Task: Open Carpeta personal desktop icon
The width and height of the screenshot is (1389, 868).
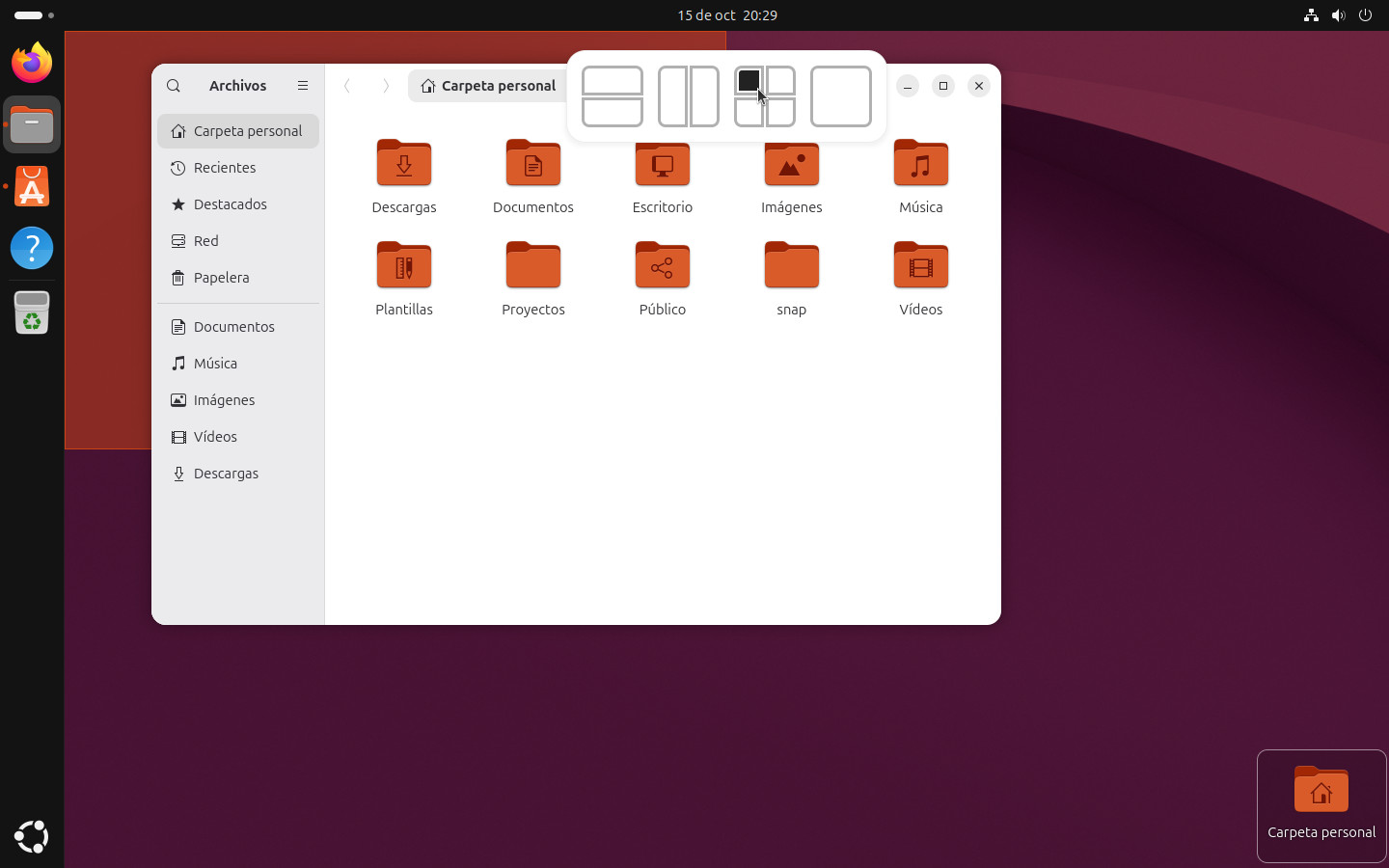Action: click(x=1321, y=805)
